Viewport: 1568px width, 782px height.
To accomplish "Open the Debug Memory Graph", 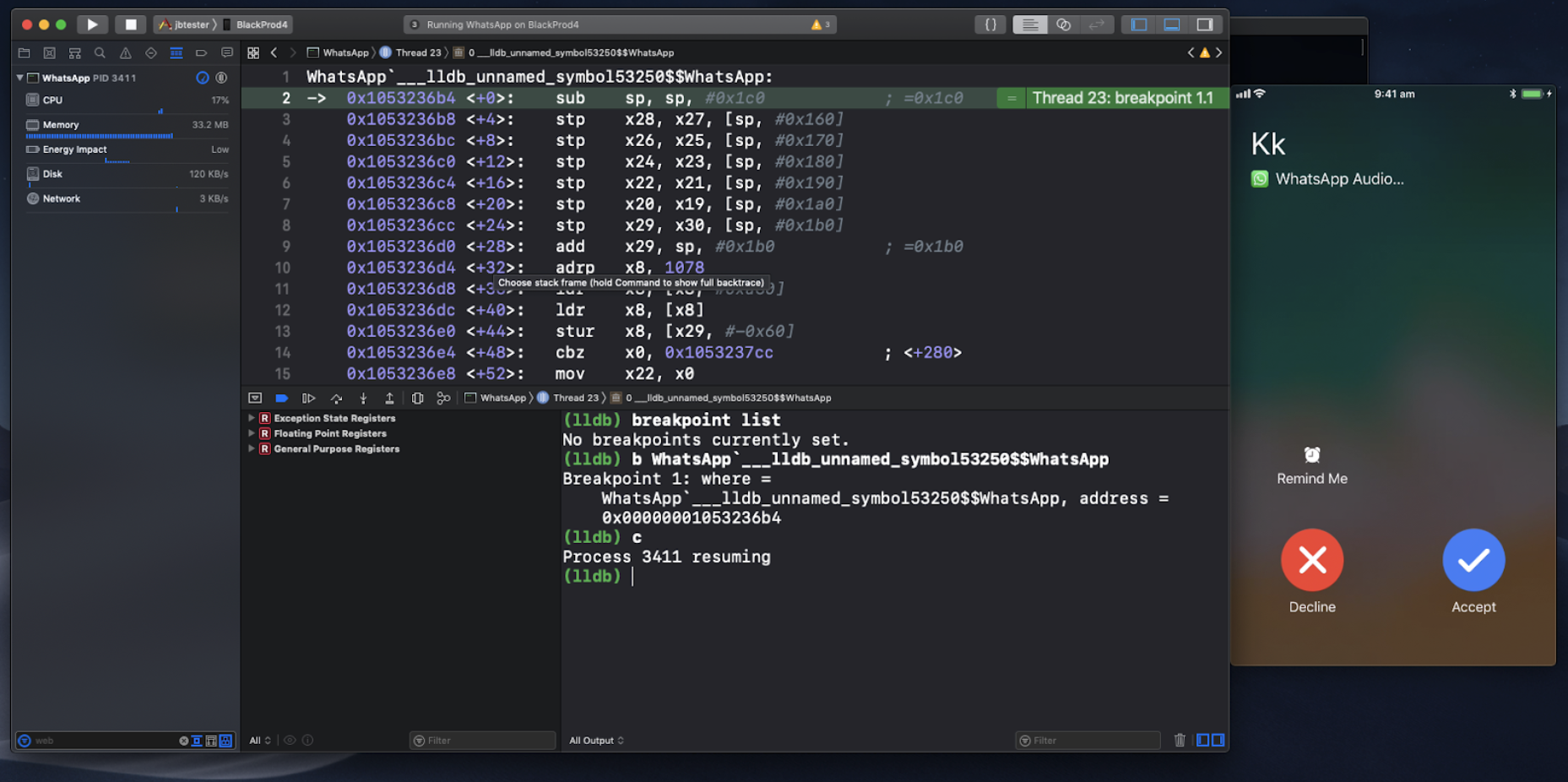I will 443,398.
